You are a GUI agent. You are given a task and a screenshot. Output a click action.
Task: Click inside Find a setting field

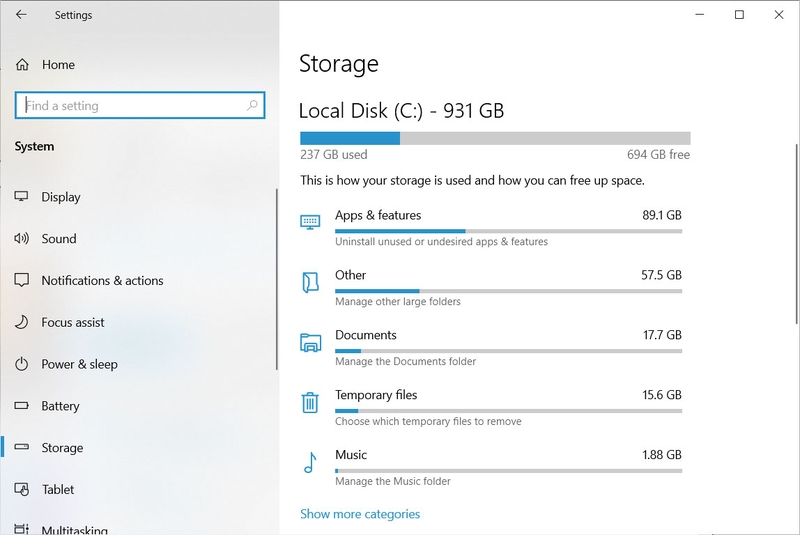pos(140,106)
